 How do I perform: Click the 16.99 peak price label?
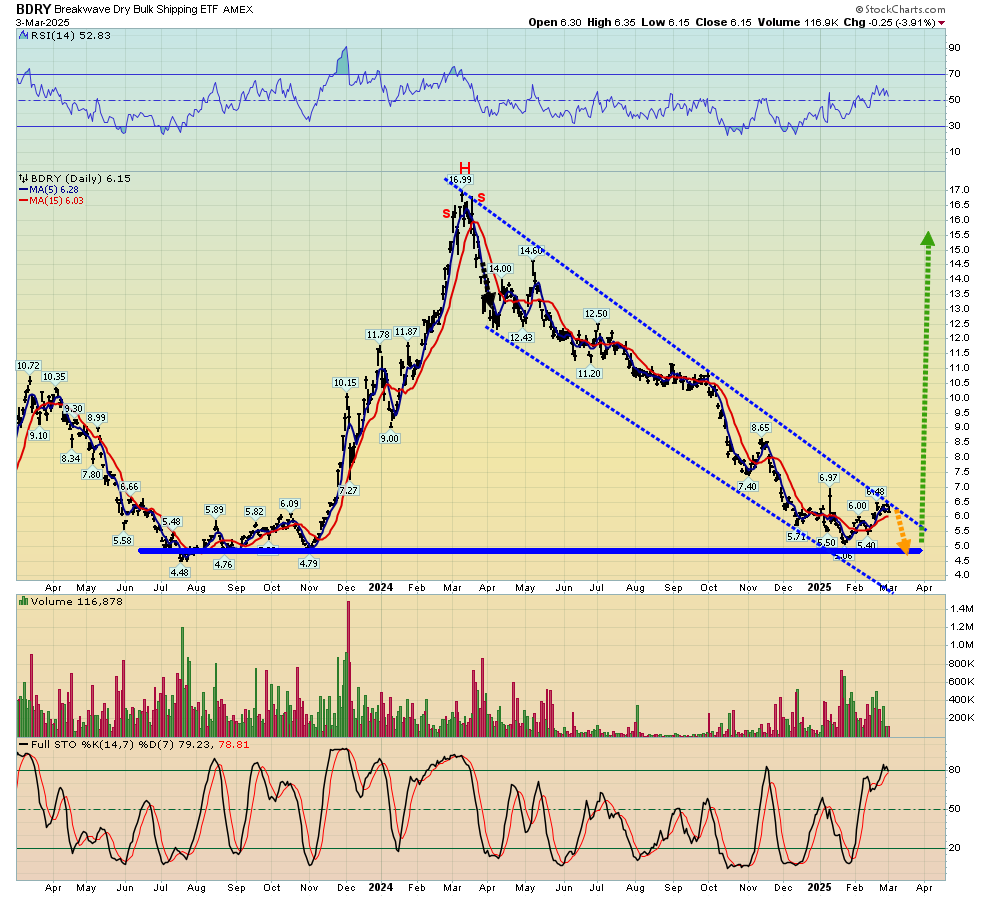coord(459,180)
